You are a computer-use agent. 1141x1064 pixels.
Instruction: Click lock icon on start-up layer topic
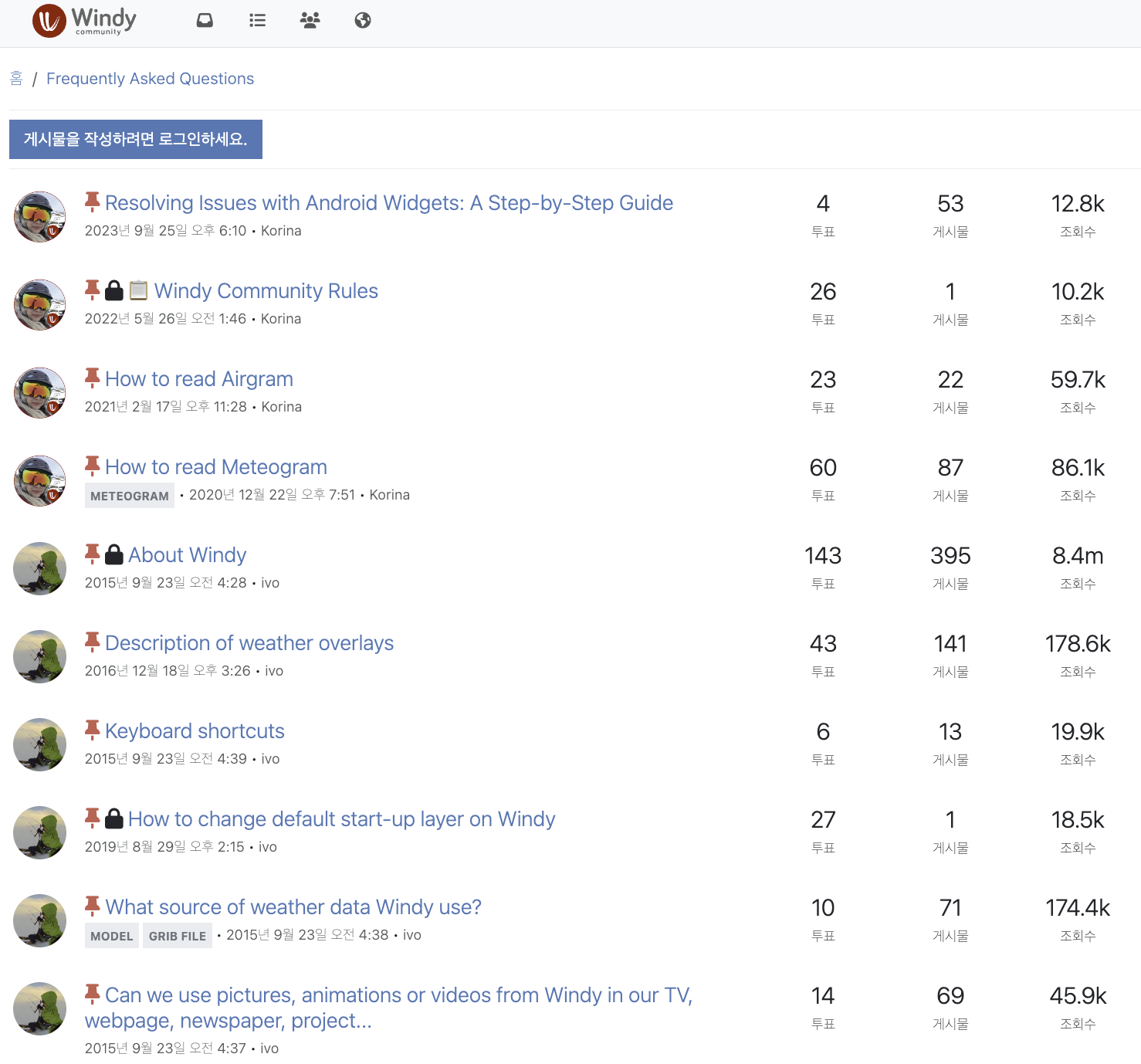click(x=114, y=818)
